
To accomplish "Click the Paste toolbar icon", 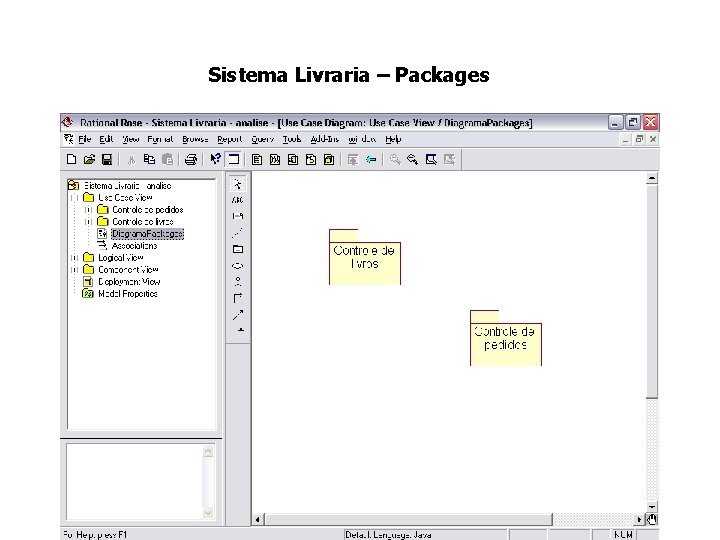I will 168,159.
